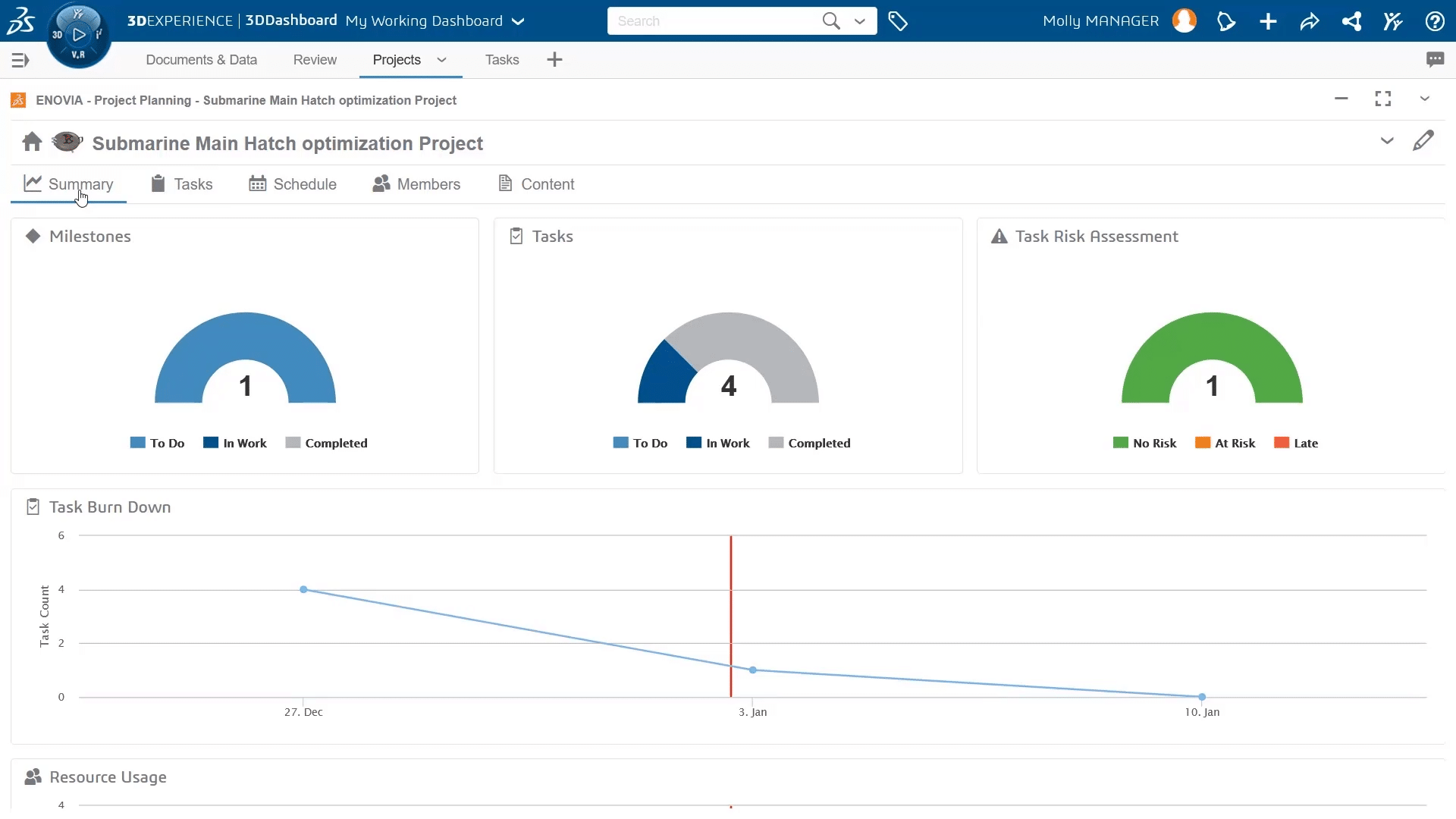Click the Molly MANAGER user name

pos(1100,21)
